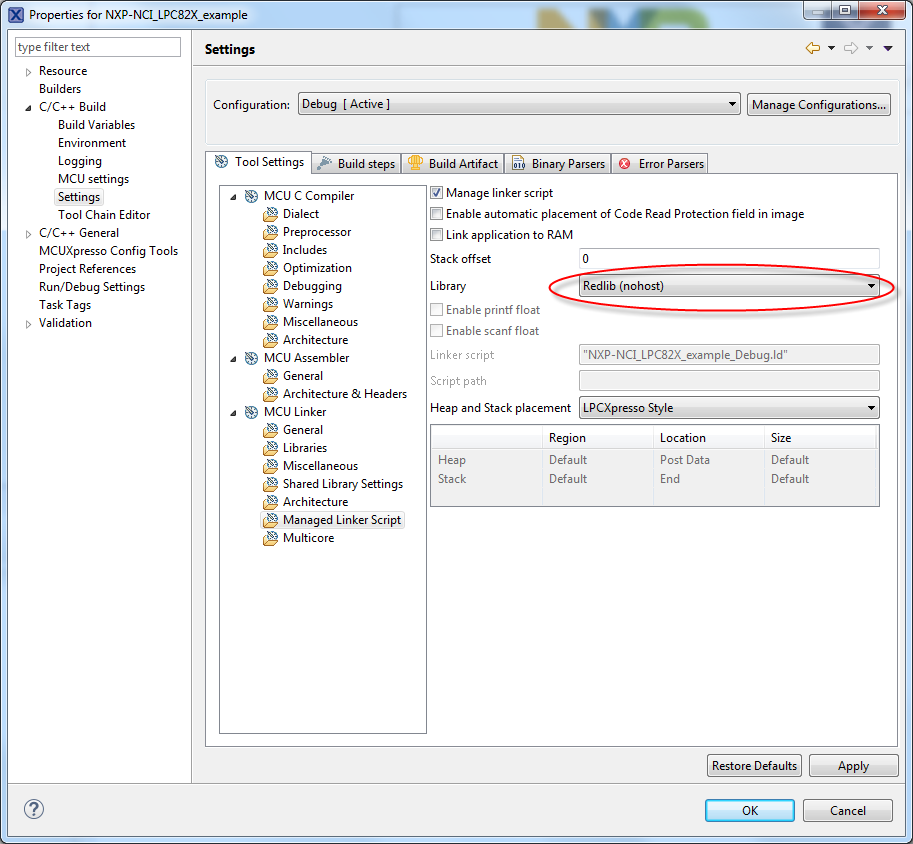Open back history dropdown arrow
Screen dimensions: 913x844
(x=831, y=48)
